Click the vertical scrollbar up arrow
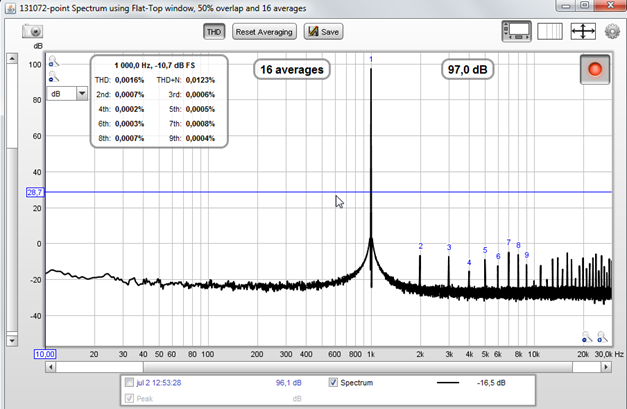Viewport: 627px width, 409px height. click(12, 58)
